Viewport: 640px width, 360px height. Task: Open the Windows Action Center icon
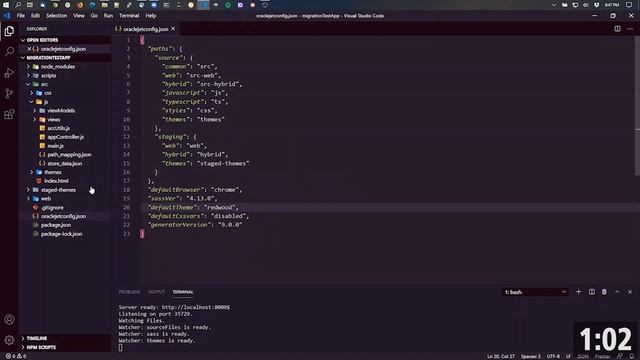click(629, 5)
